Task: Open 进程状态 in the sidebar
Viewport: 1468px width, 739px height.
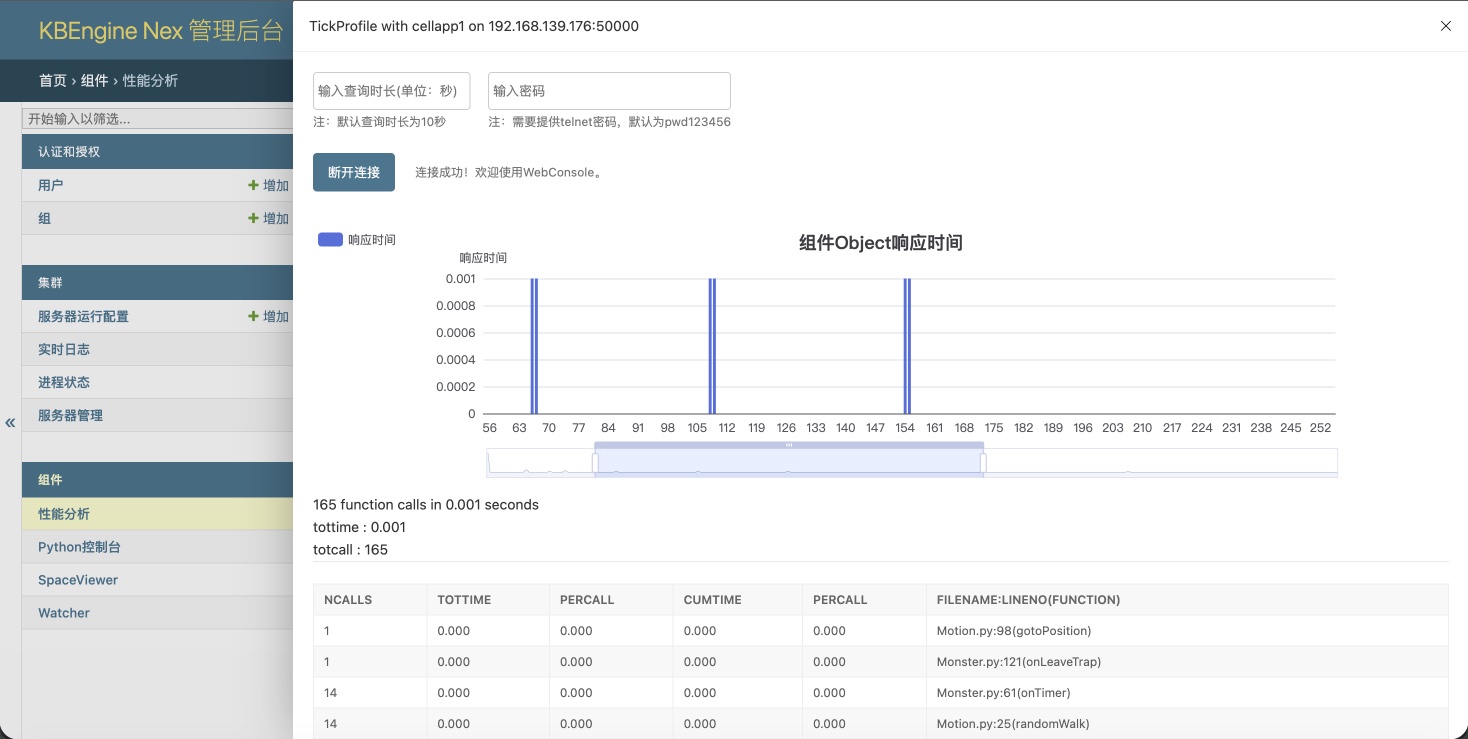Action: point(64,382)
